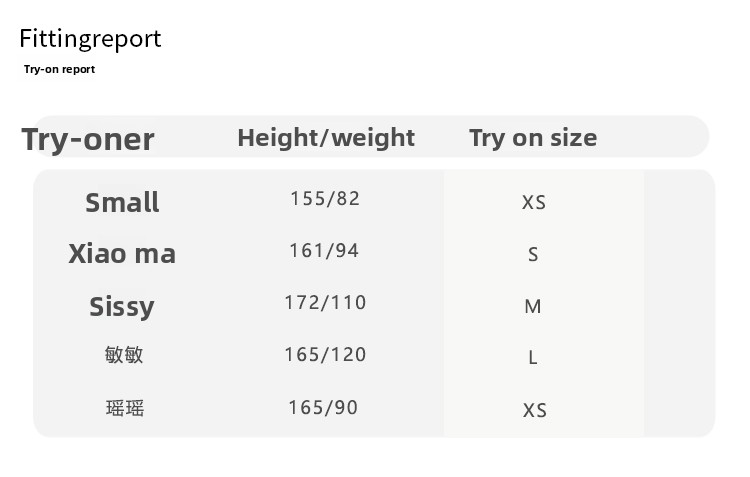Click the 155/82 height/weight value
Viewport: 750px width, 477px height.
coord(325,198)
